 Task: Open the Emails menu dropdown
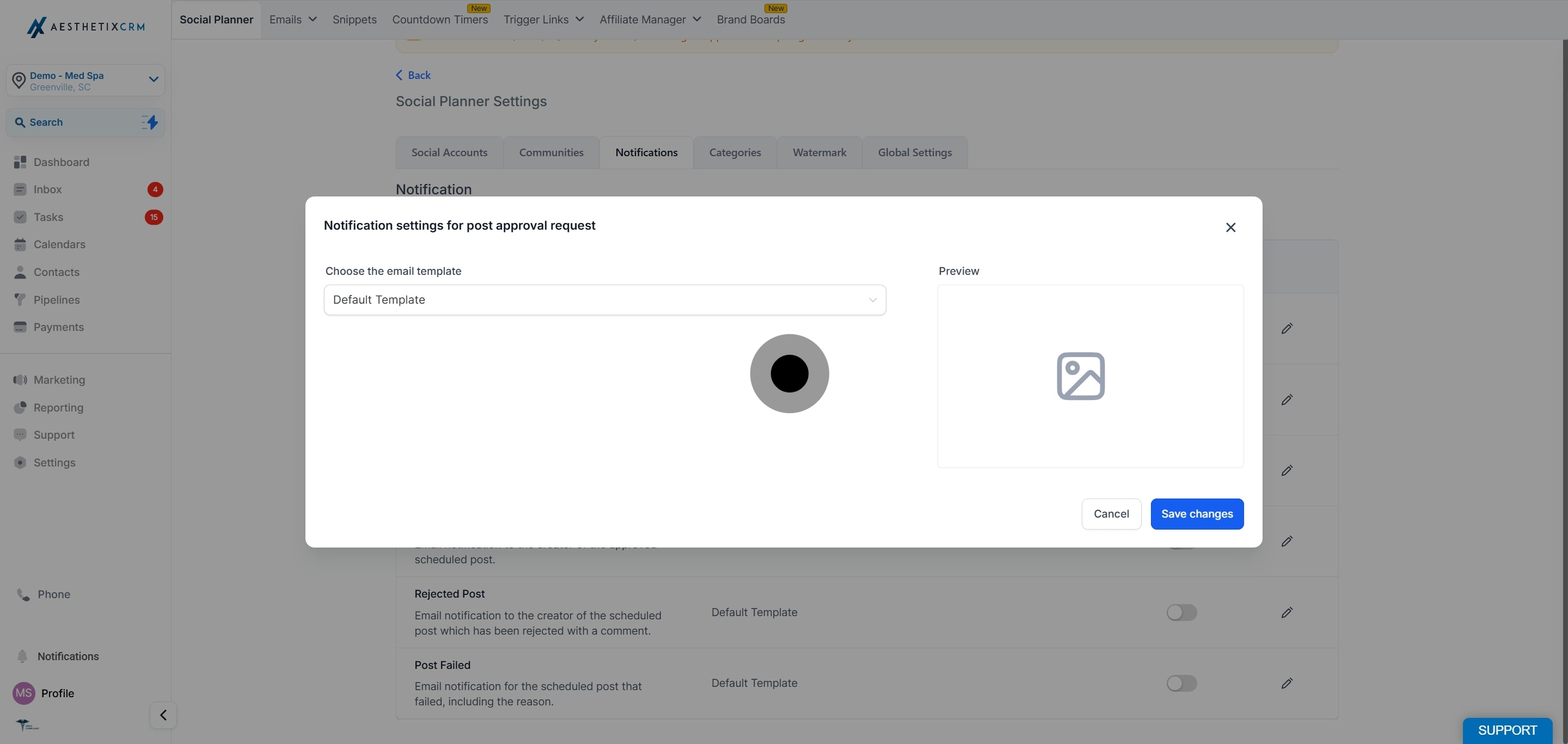tap(293, 20)
